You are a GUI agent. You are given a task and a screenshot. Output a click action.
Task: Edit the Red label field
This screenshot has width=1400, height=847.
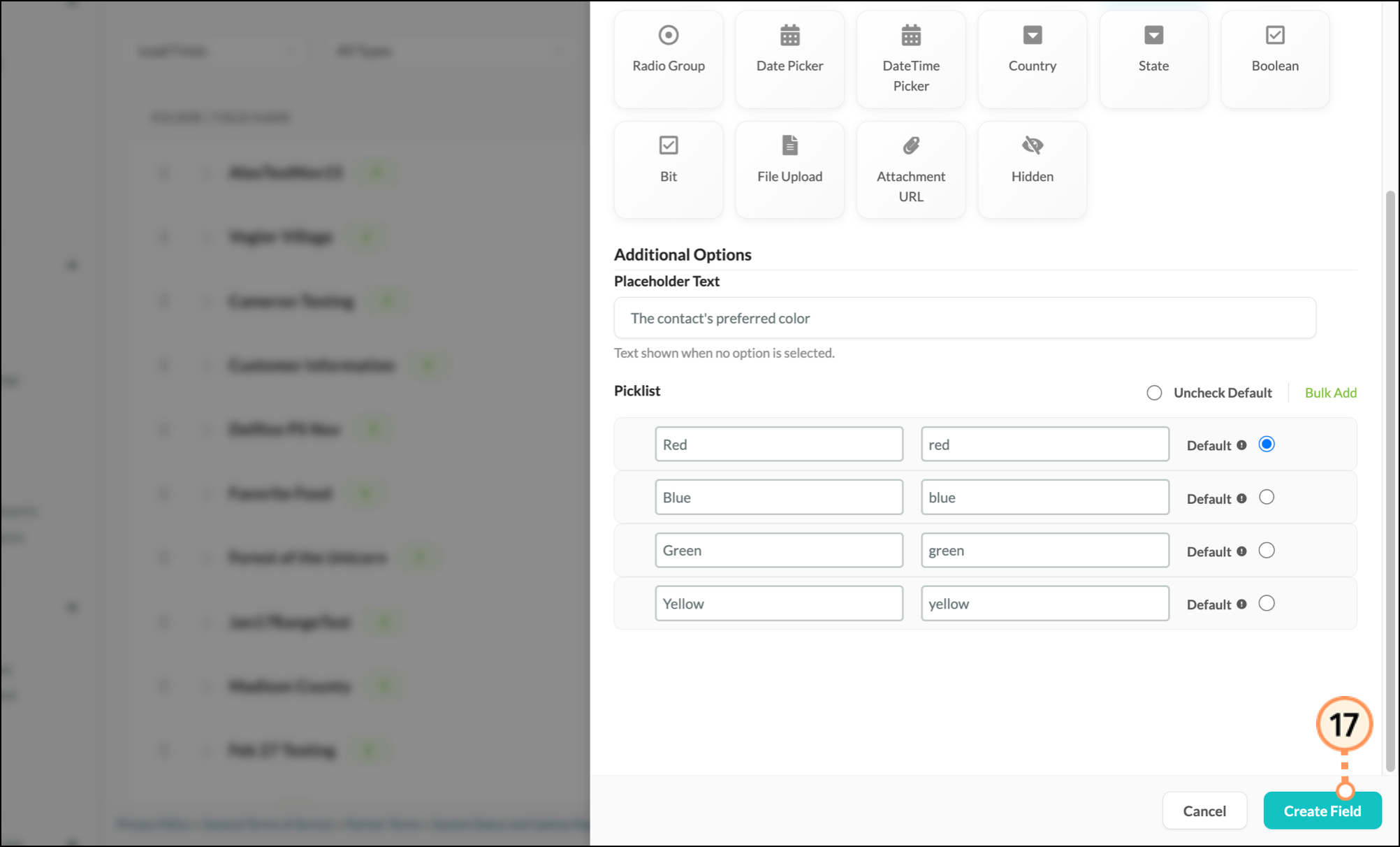point(779,444)
